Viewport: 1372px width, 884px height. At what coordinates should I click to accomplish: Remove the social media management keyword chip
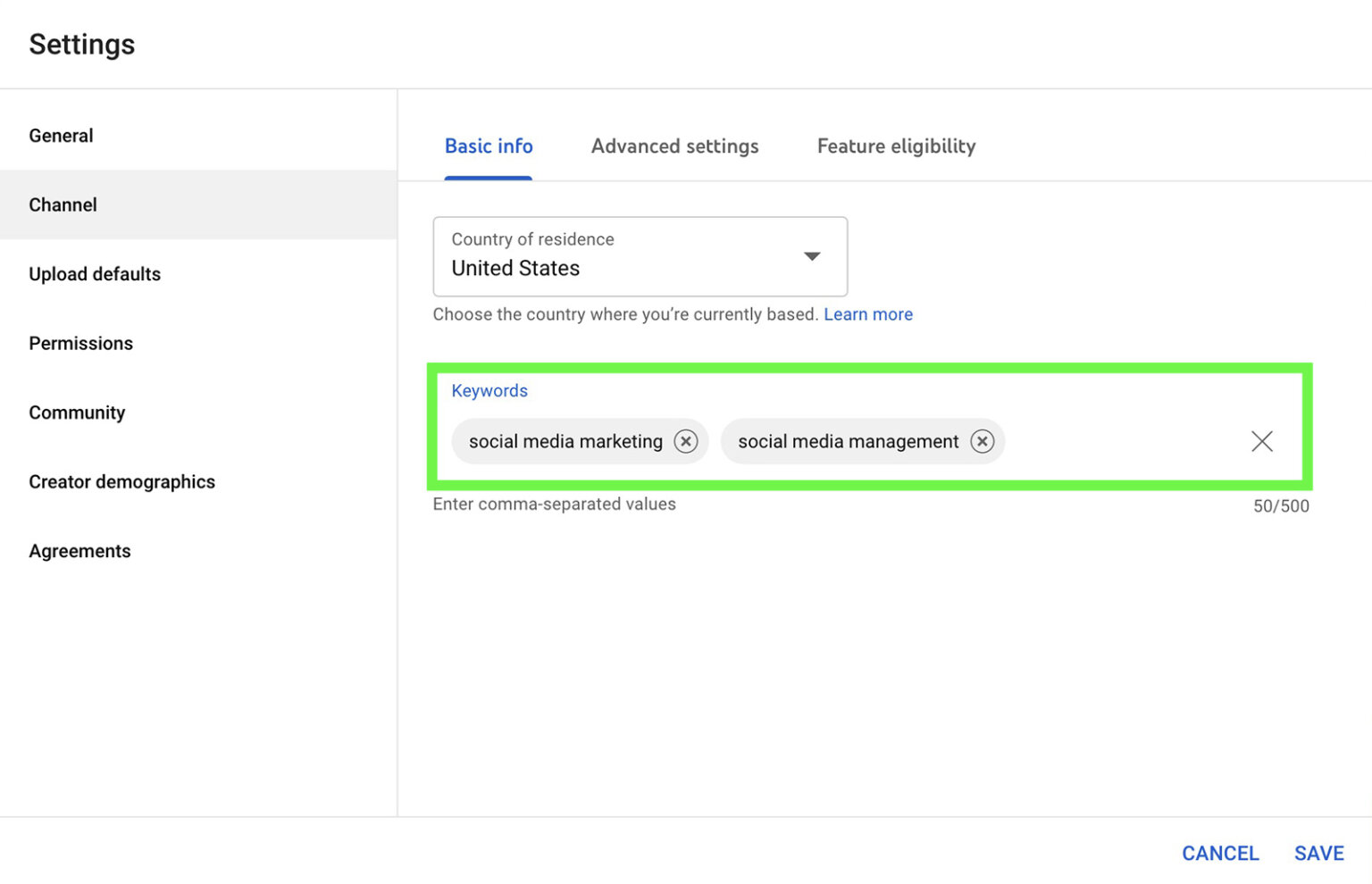point(983,441)
